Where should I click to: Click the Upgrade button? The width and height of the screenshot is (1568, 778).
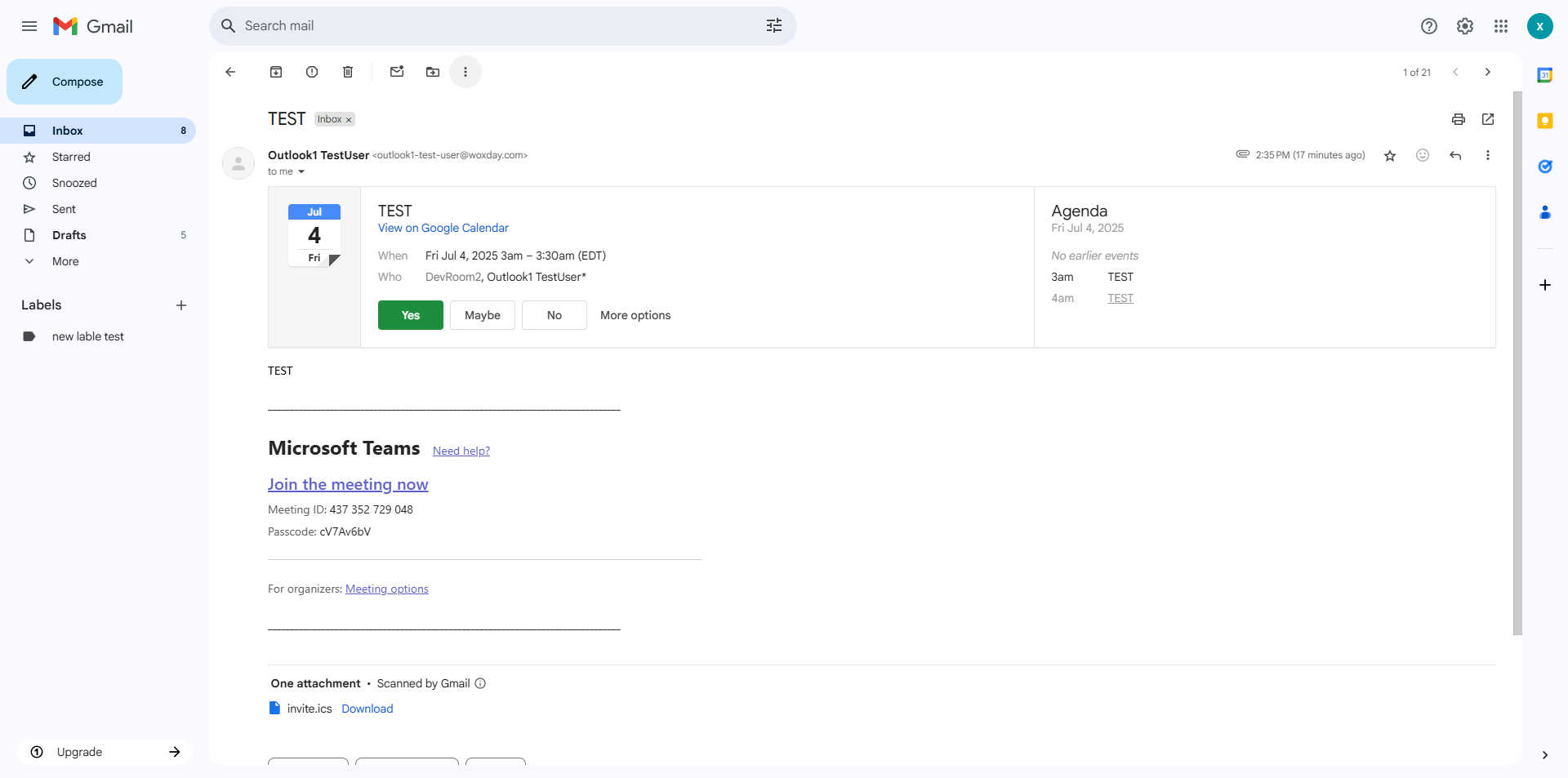105,752
